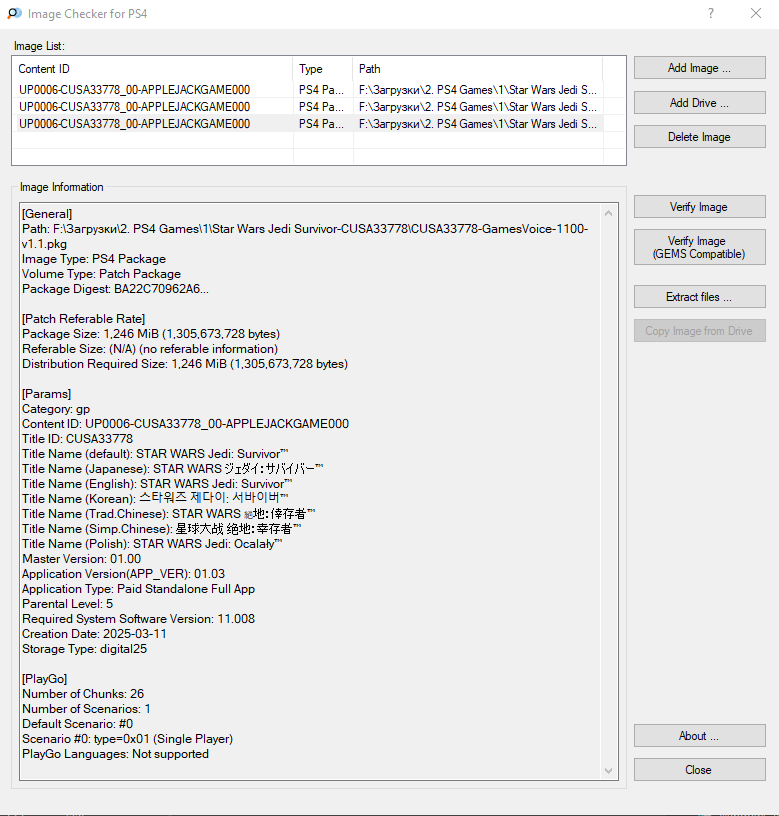Click the 'Title Name (Polish)' line

pos(152,544)
